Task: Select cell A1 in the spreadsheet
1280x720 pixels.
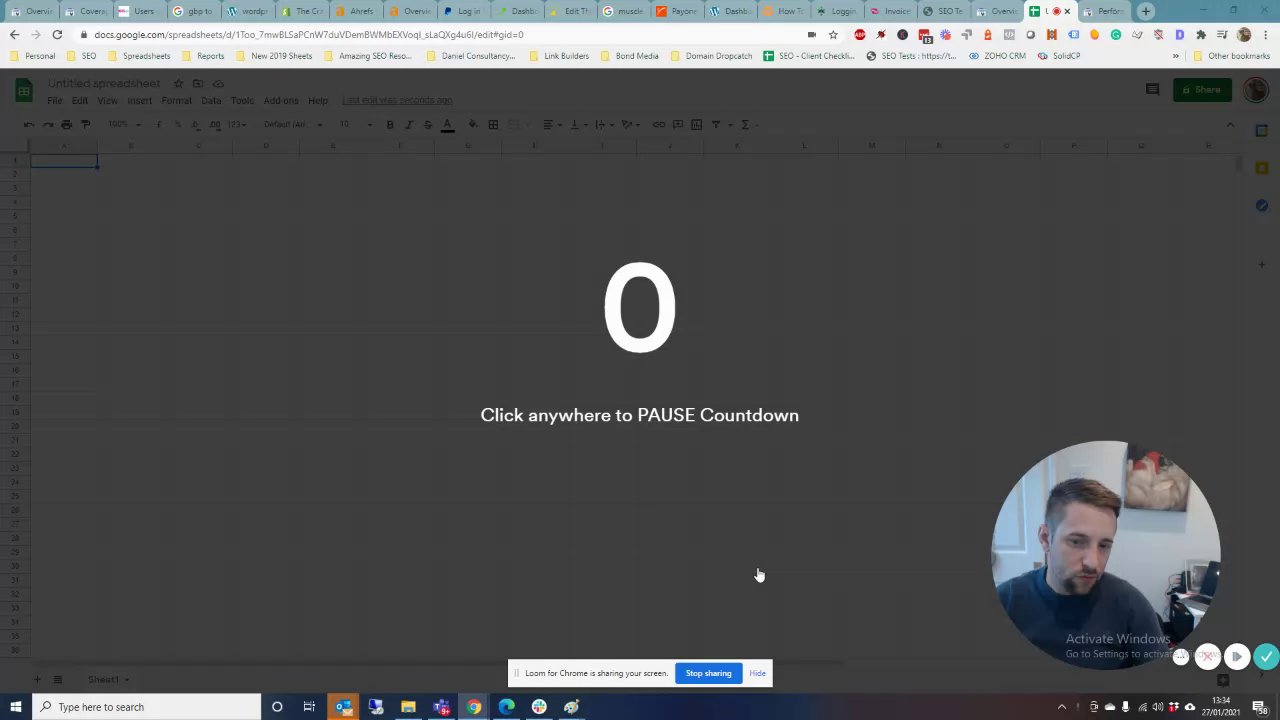Action: pyautogui.click(x=64, y=160)
